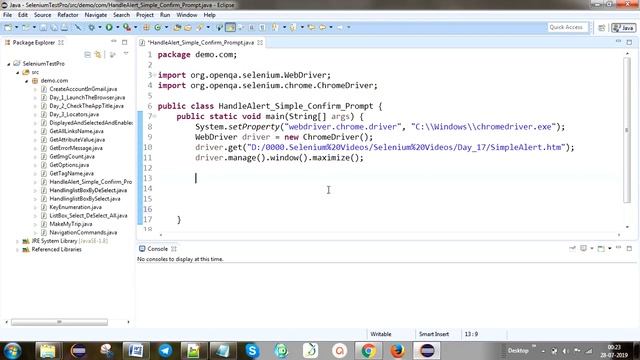
Task: Click the Open Perspective icon
Action: tap(602, 28)
